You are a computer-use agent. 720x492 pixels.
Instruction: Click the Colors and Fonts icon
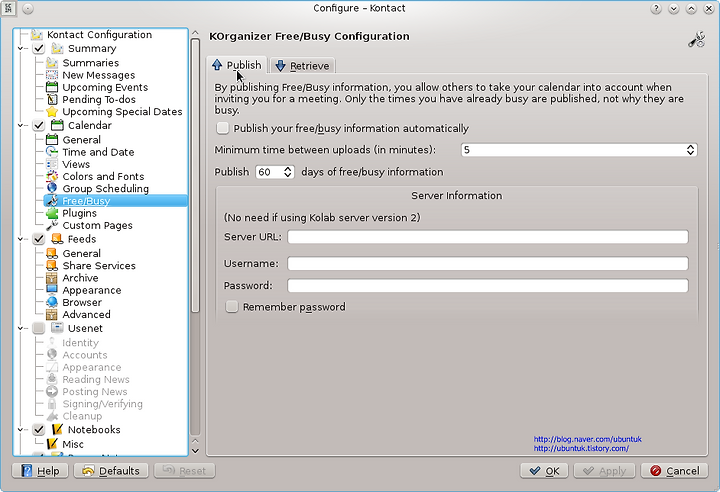click(x=52, y=176)
